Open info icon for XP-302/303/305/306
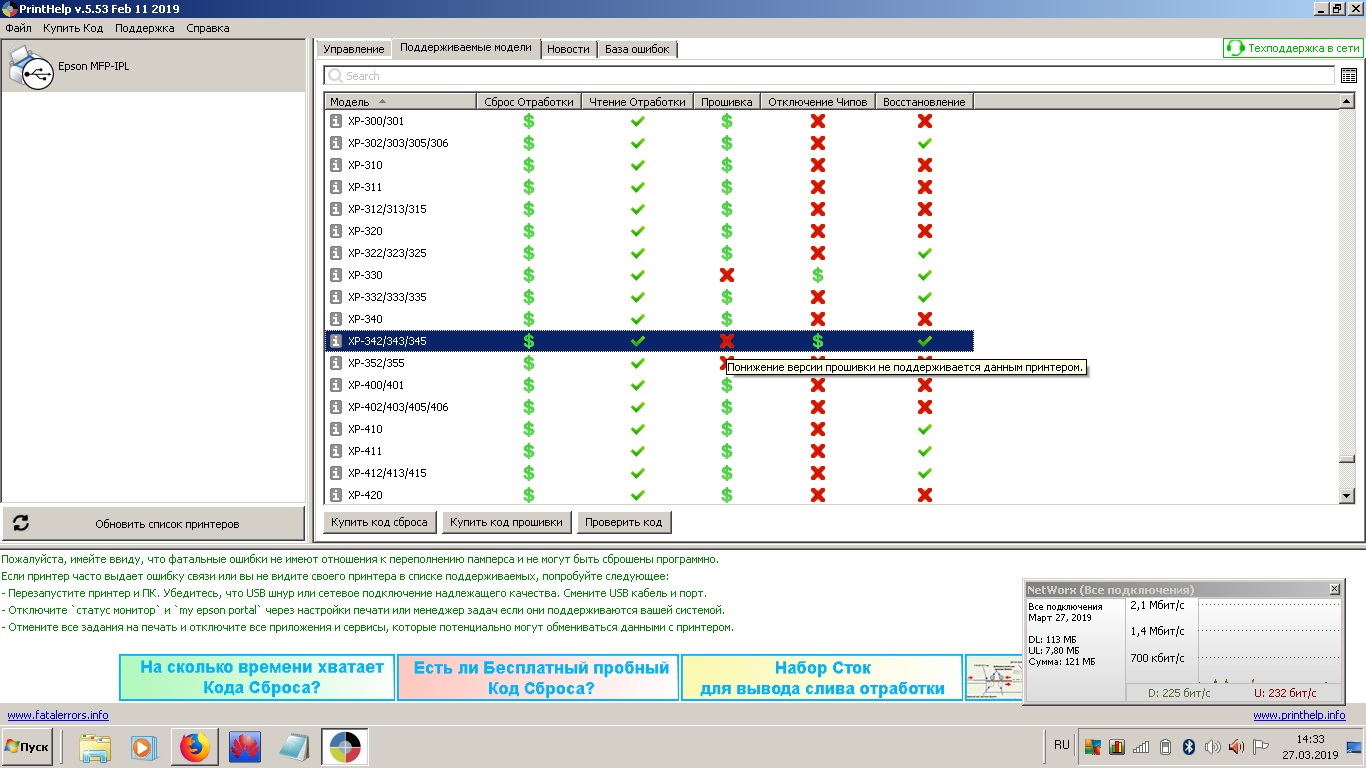The image size is (1366, 768). (x=336, y=143)
